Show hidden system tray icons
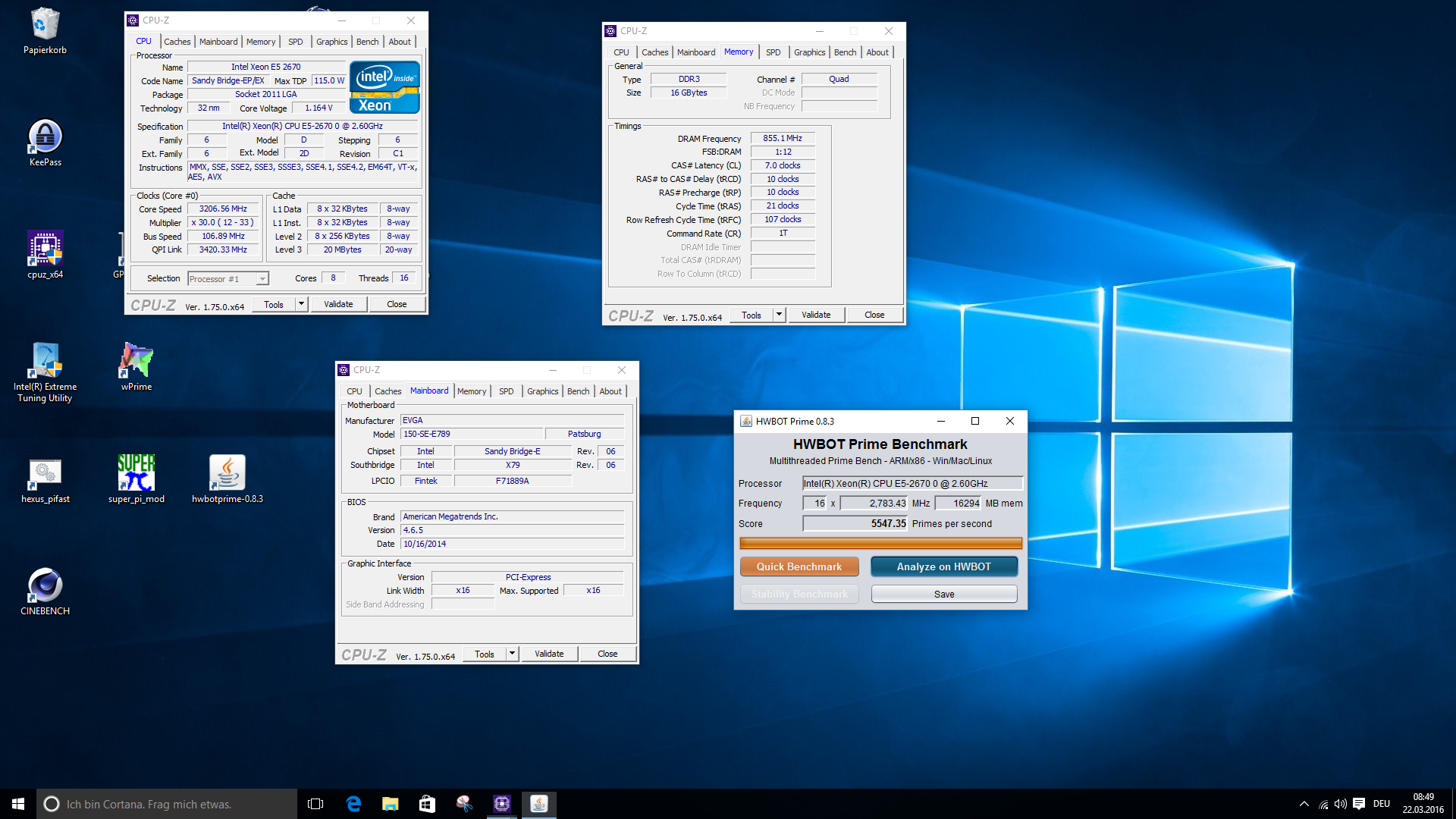Image resolution: width=1456 pixels, height=819 pixels. pos(1304,804)
